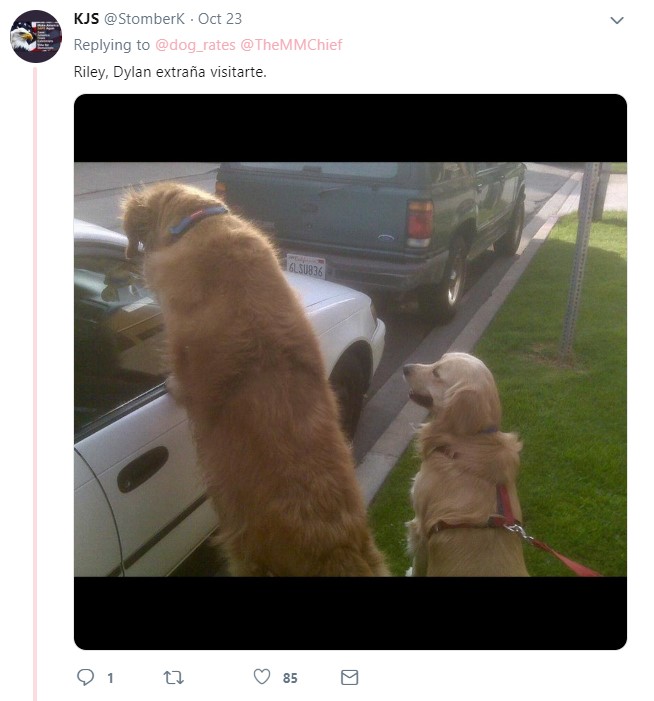Click the 'Replying to' label

(112, 45)
